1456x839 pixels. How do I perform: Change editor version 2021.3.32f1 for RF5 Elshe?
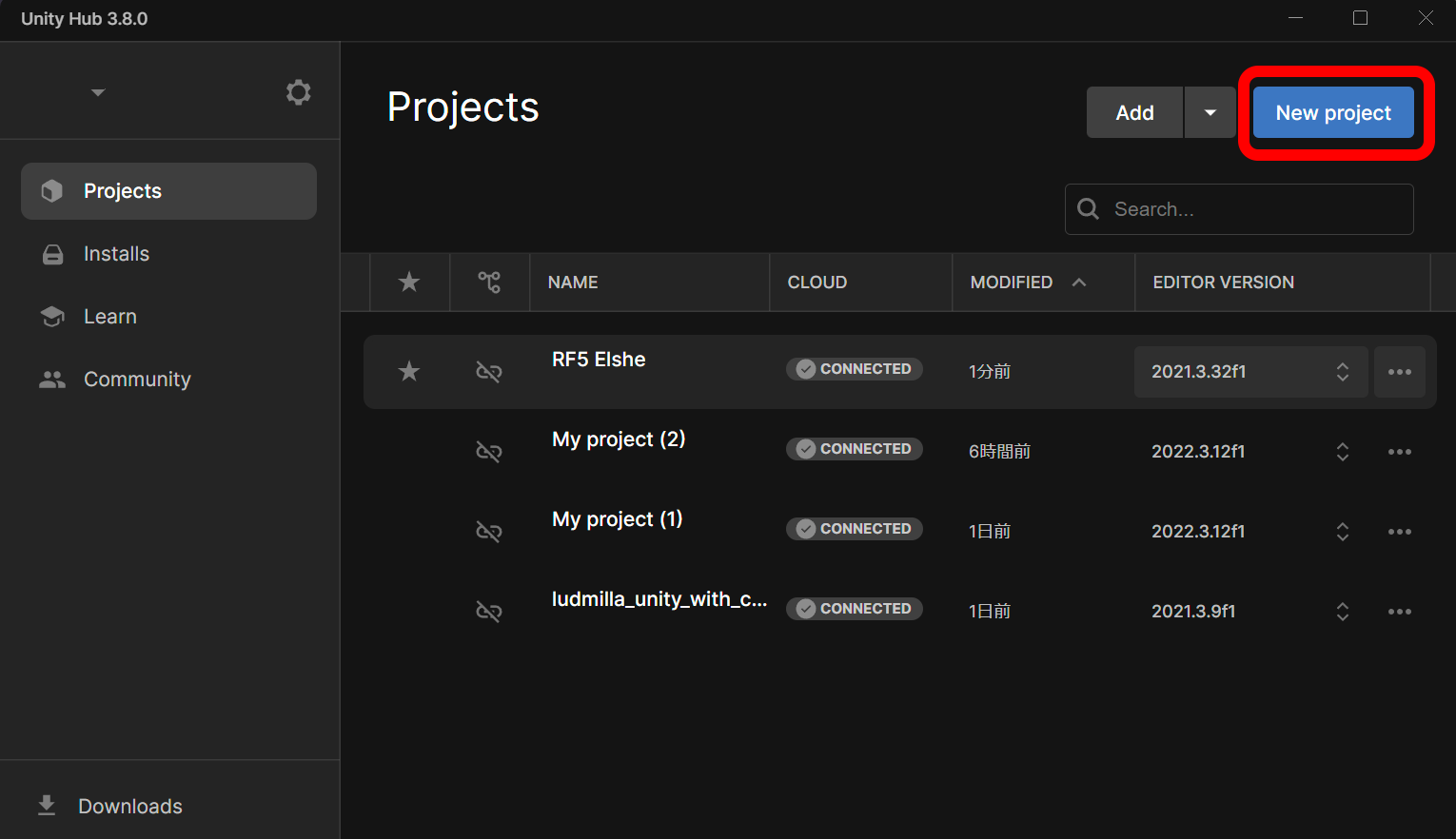pos(1251,372)
